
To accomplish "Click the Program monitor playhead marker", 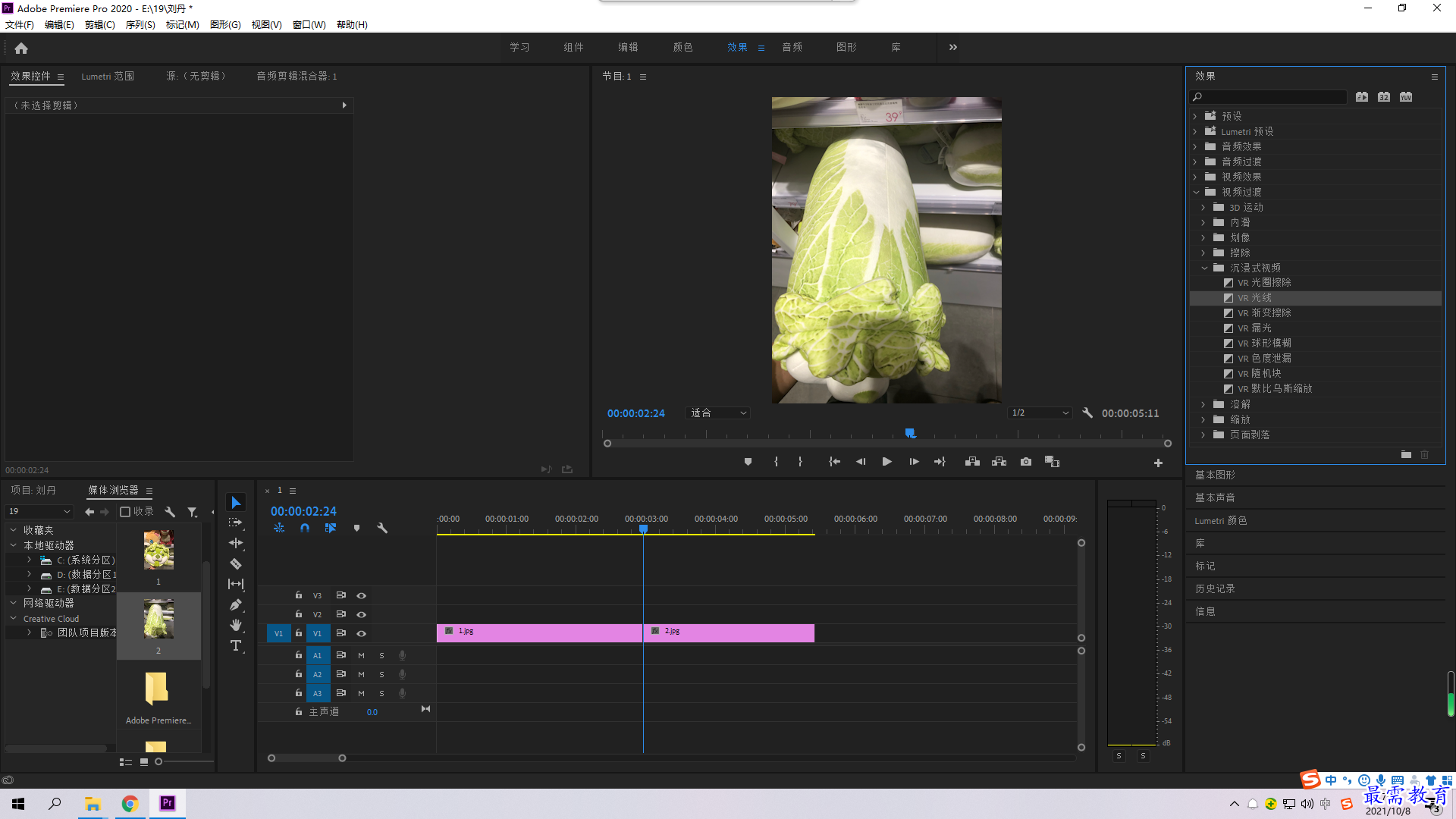I will 910,433.
